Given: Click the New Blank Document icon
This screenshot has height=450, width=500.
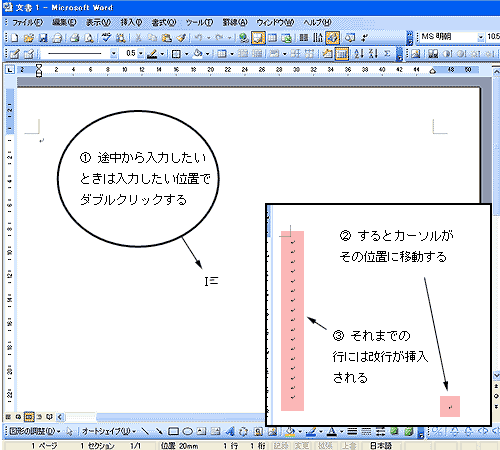Looking at the screenshot, I should 15,38.
